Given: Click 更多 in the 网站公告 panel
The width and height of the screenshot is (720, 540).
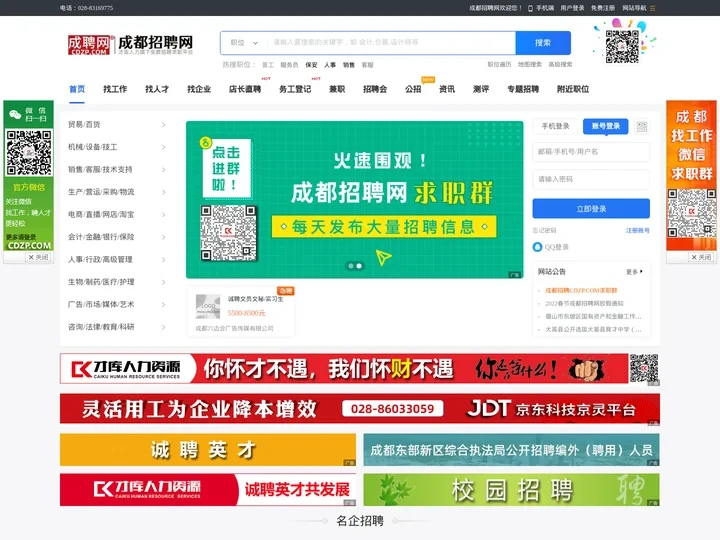Looking at the screenshot, I should tap(634, 272).
